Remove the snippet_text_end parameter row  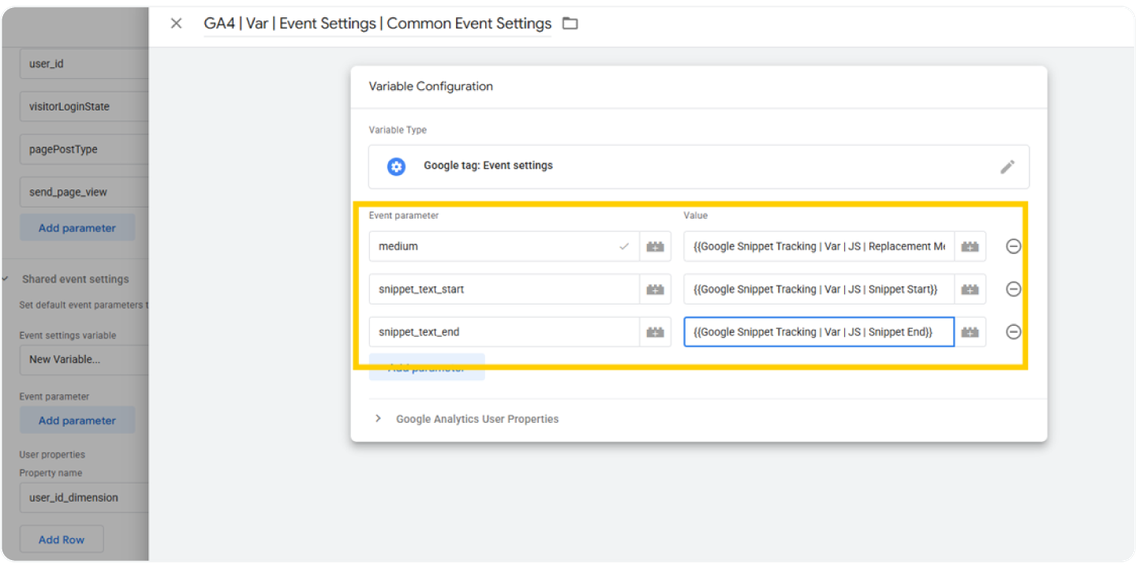coord(1014,332)
